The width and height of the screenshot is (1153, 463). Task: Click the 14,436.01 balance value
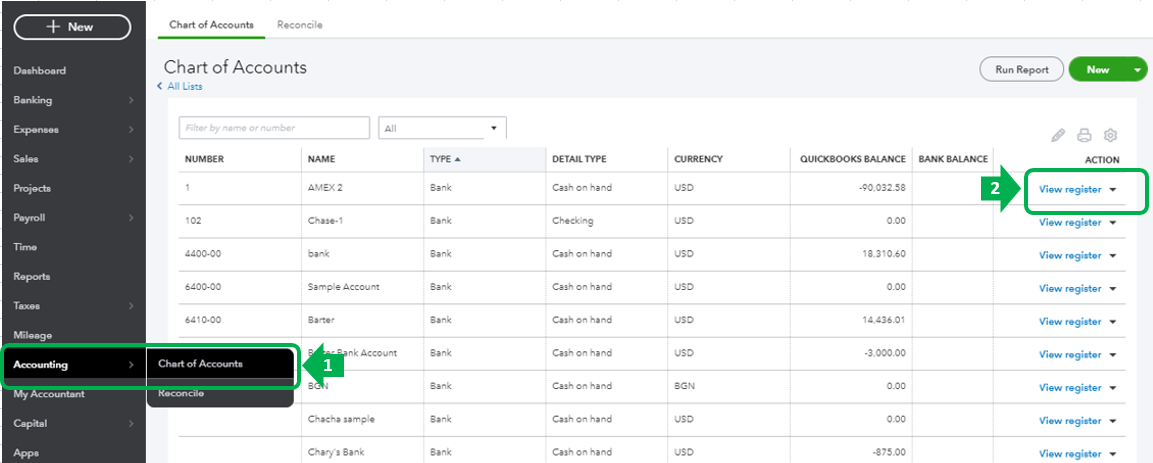(x=884, y=320)
